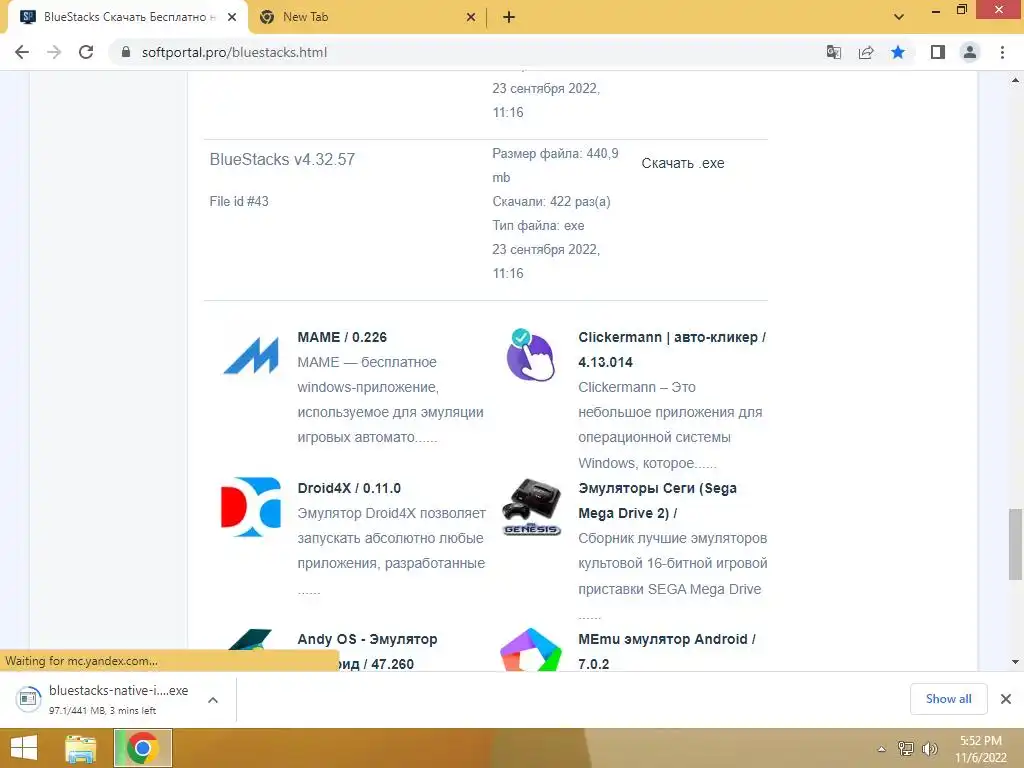Click the Clickermann pointer icon
The width and height of the screenshot is (1024, 768).
coord(530,355)
